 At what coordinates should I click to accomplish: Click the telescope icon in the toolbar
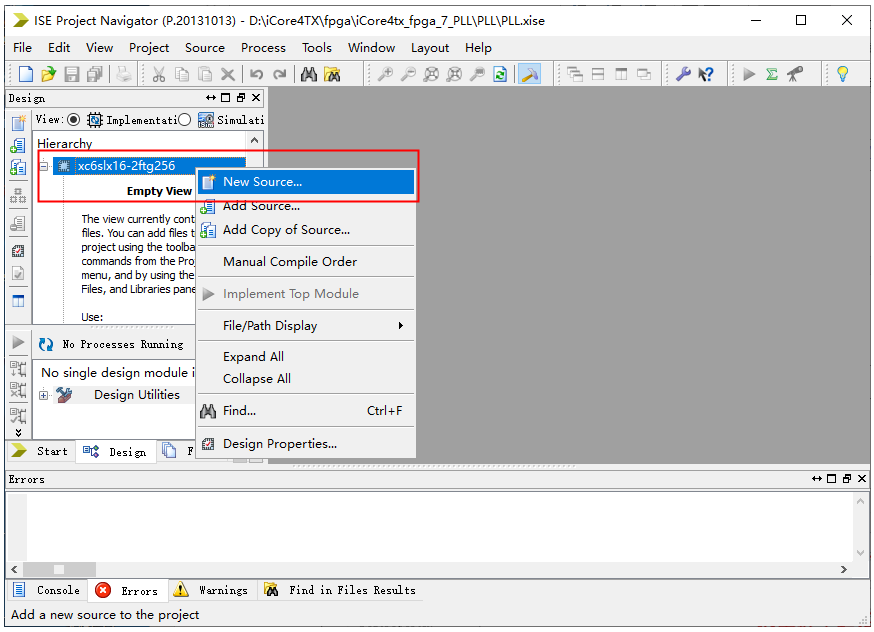(795, 74)
